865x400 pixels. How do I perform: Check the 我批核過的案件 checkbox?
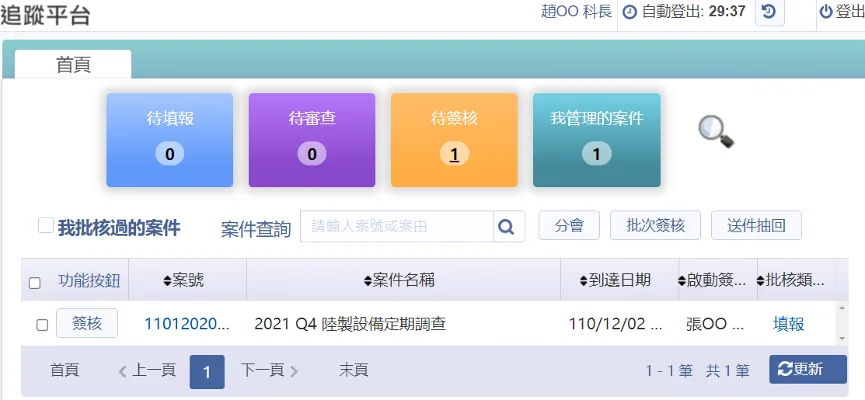coord(46,225)
